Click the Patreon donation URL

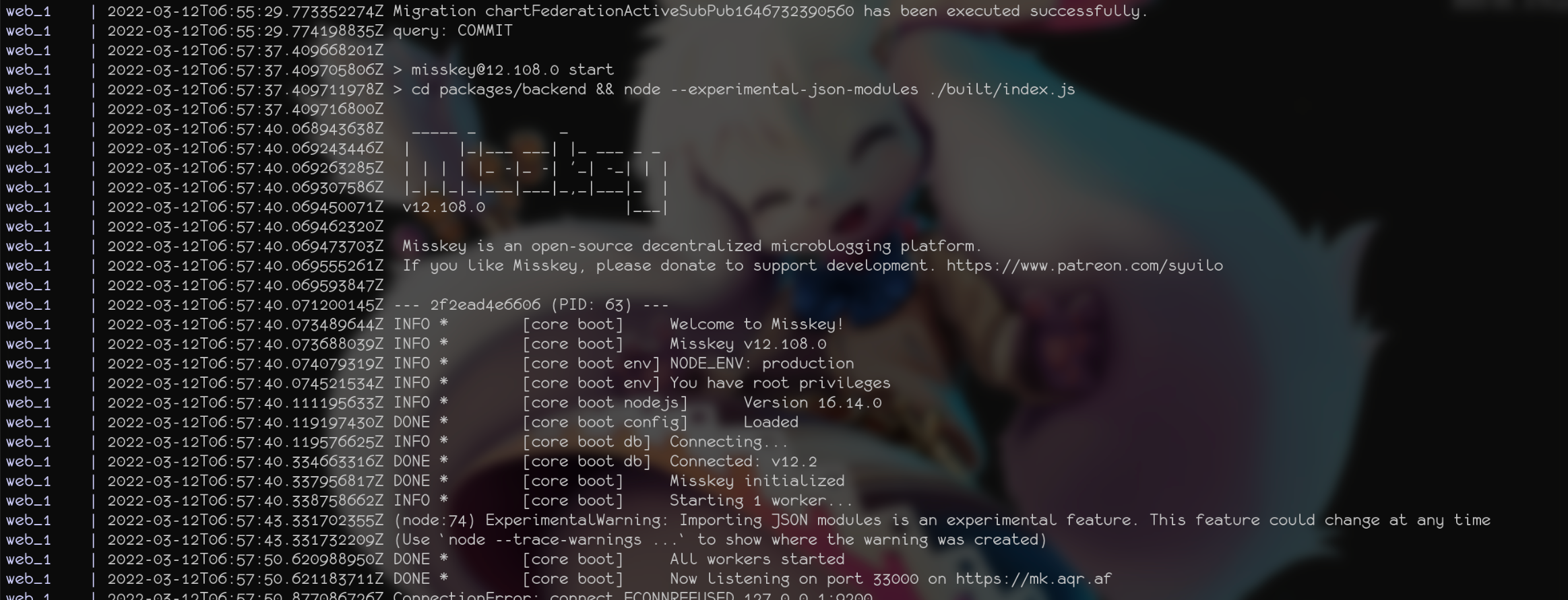pyautogui.click(x=1084, y=266)
